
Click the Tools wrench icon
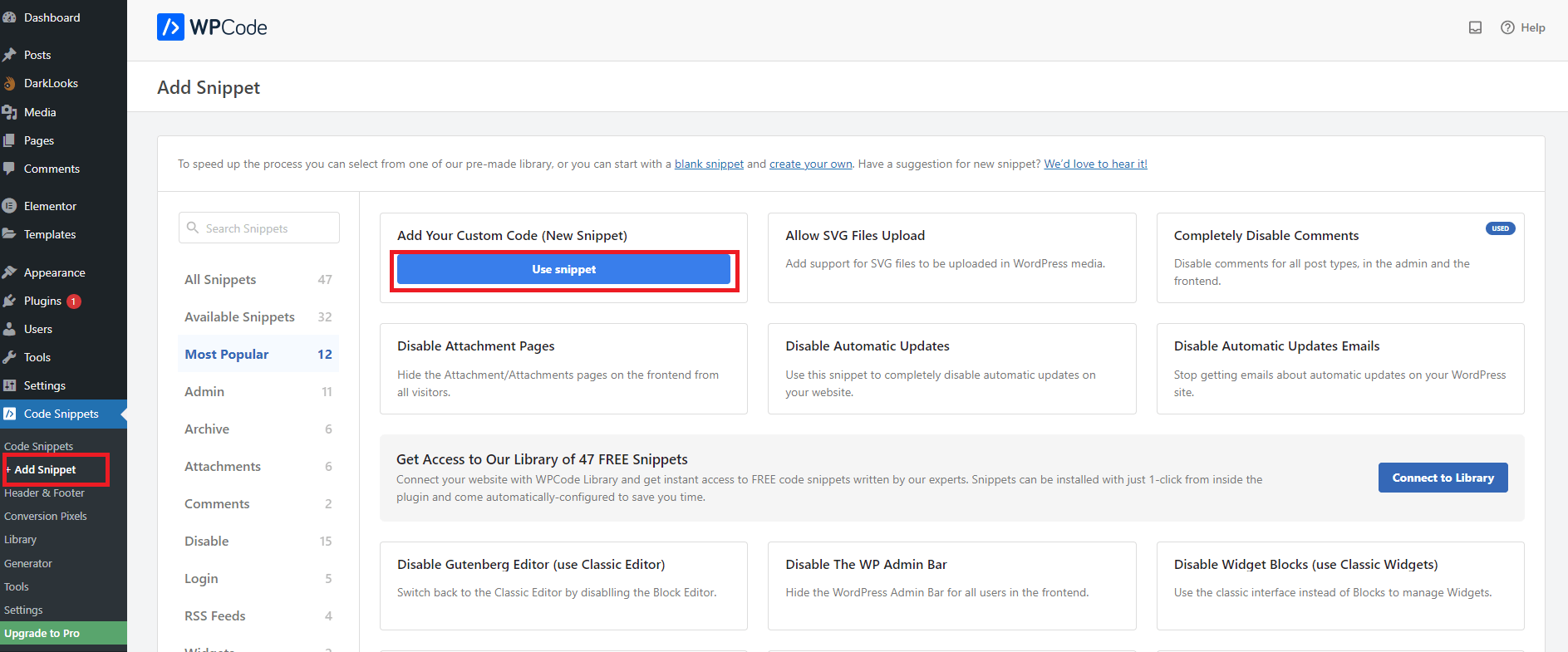tap(9, 357)
